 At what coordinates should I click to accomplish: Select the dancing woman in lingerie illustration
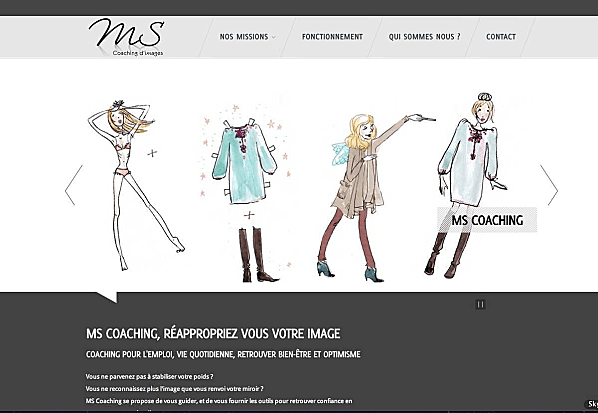pyautogui.click(x=136, y=185)
